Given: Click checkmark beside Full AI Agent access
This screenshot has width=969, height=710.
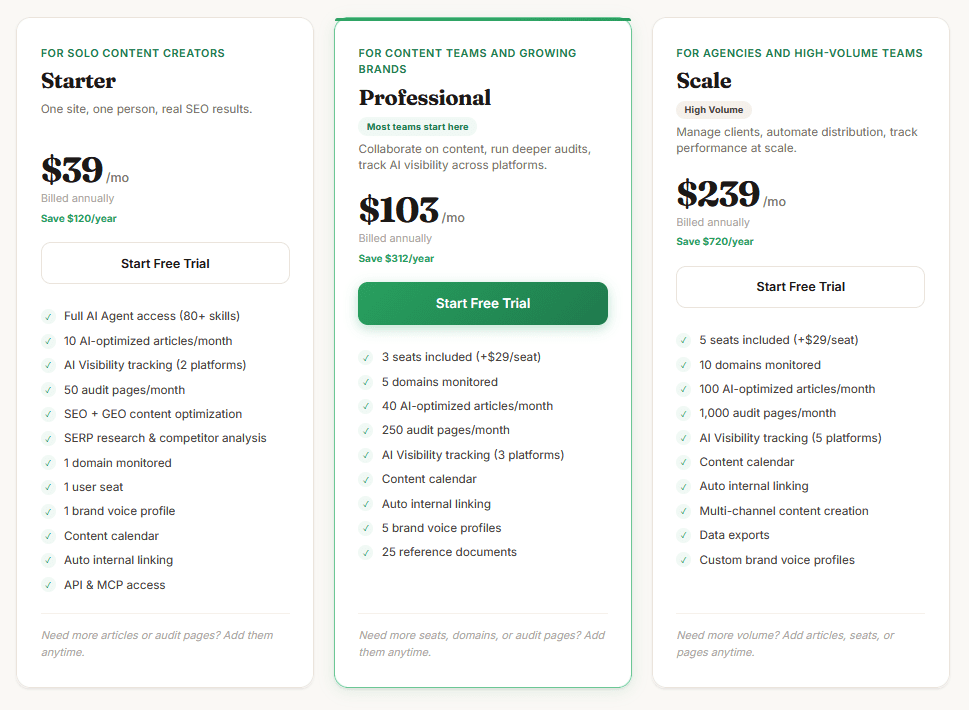Looking at the screenshot, I should (48, 316).
